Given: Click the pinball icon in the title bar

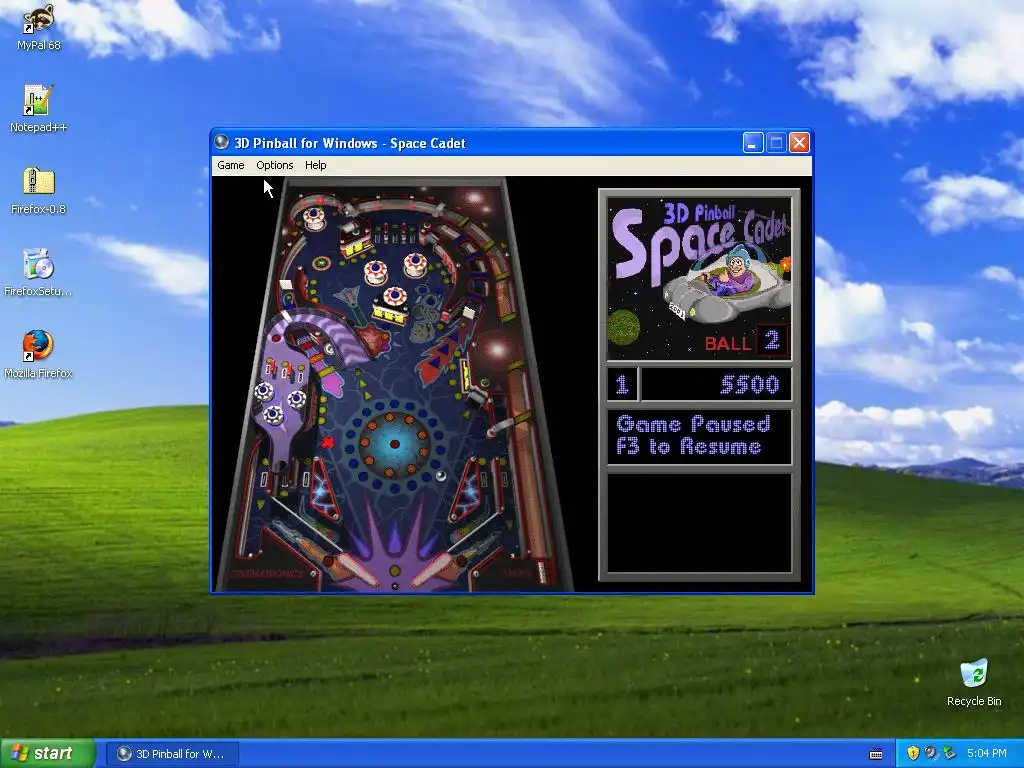Looking at the screenshot, I should point(222,142).
